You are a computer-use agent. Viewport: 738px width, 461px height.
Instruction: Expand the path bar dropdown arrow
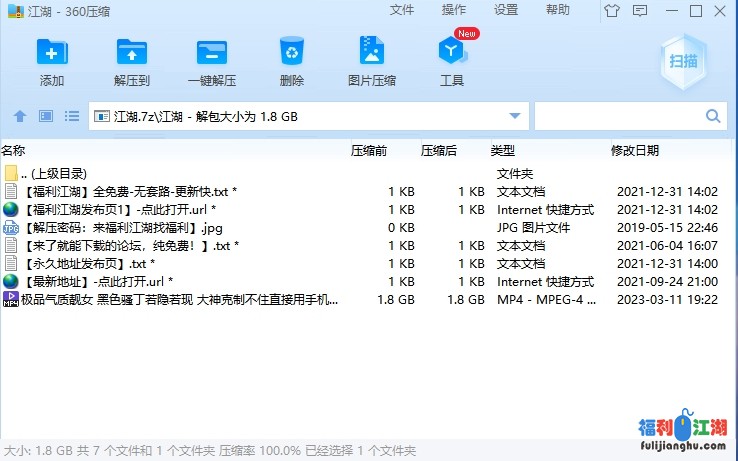pos(515,116)
